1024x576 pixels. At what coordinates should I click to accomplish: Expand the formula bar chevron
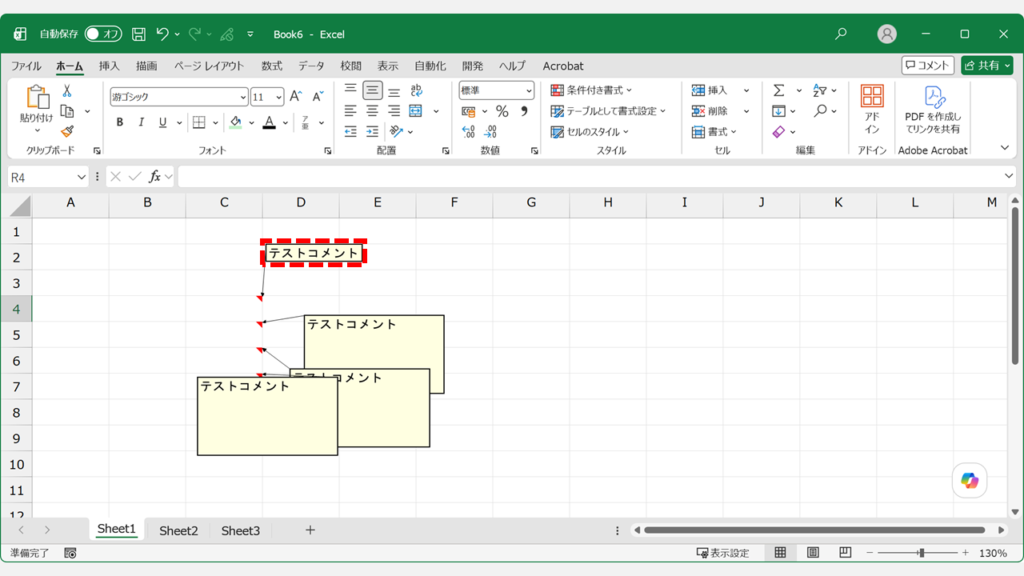1009,176
